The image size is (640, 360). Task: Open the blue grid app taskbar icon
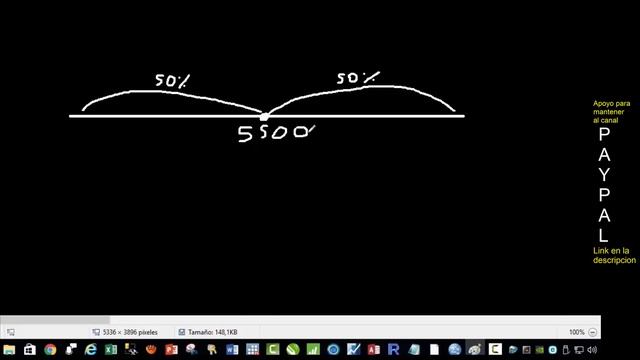[x=252, y=350]
